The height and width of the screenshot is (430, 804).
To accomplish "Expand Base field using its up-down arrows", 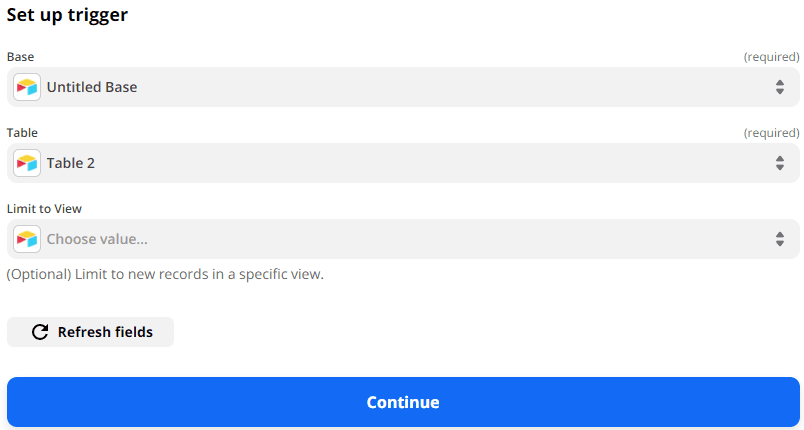I will [780, 87].
